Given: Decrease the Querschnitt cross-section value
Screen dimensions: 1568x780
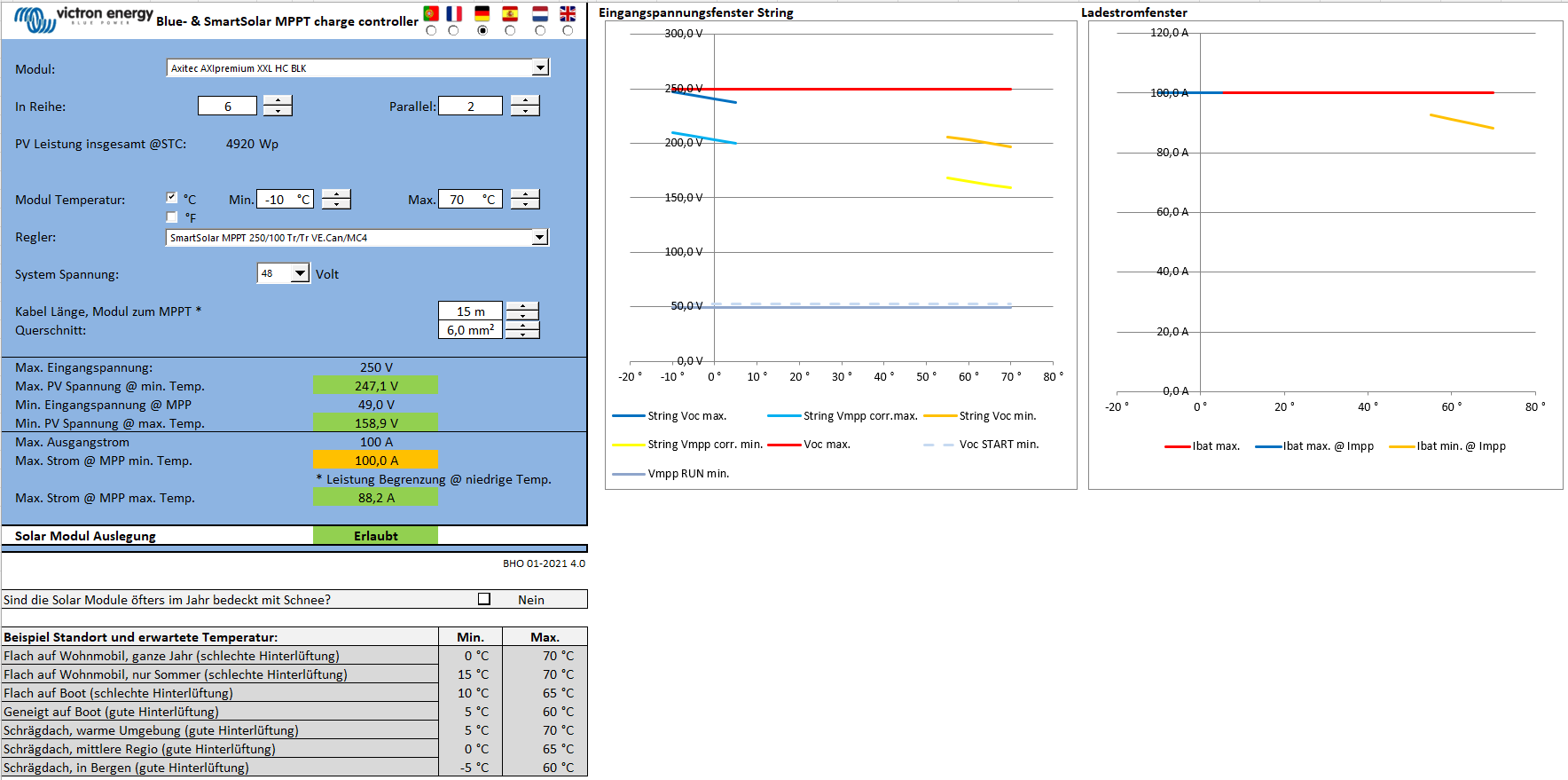Looking at the screenshot, I should point(522,334).
